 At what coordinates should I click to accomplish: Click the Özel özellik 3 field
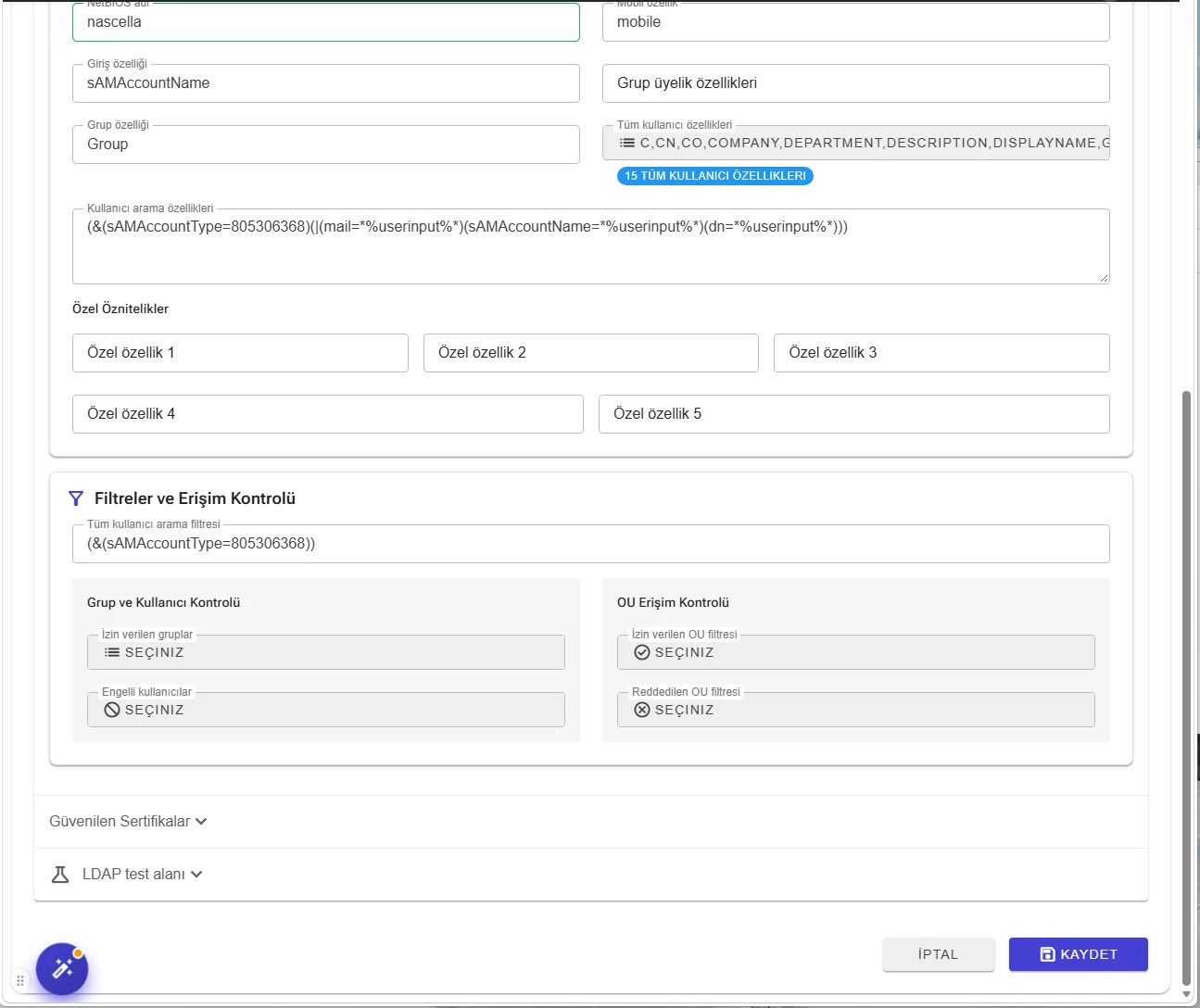coord(941,353)
